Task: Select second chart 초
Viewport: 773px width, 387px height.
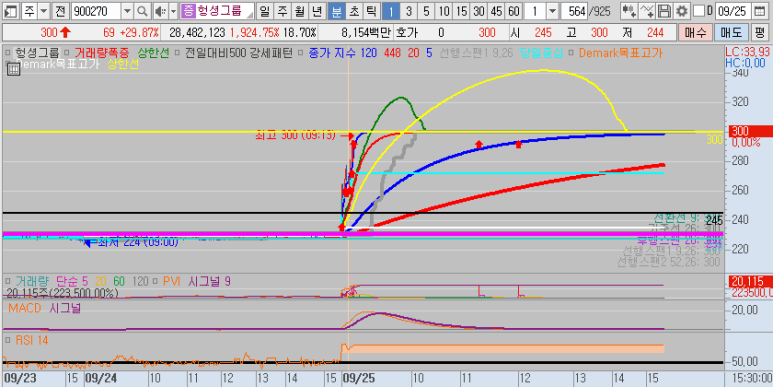Action: 353,10
